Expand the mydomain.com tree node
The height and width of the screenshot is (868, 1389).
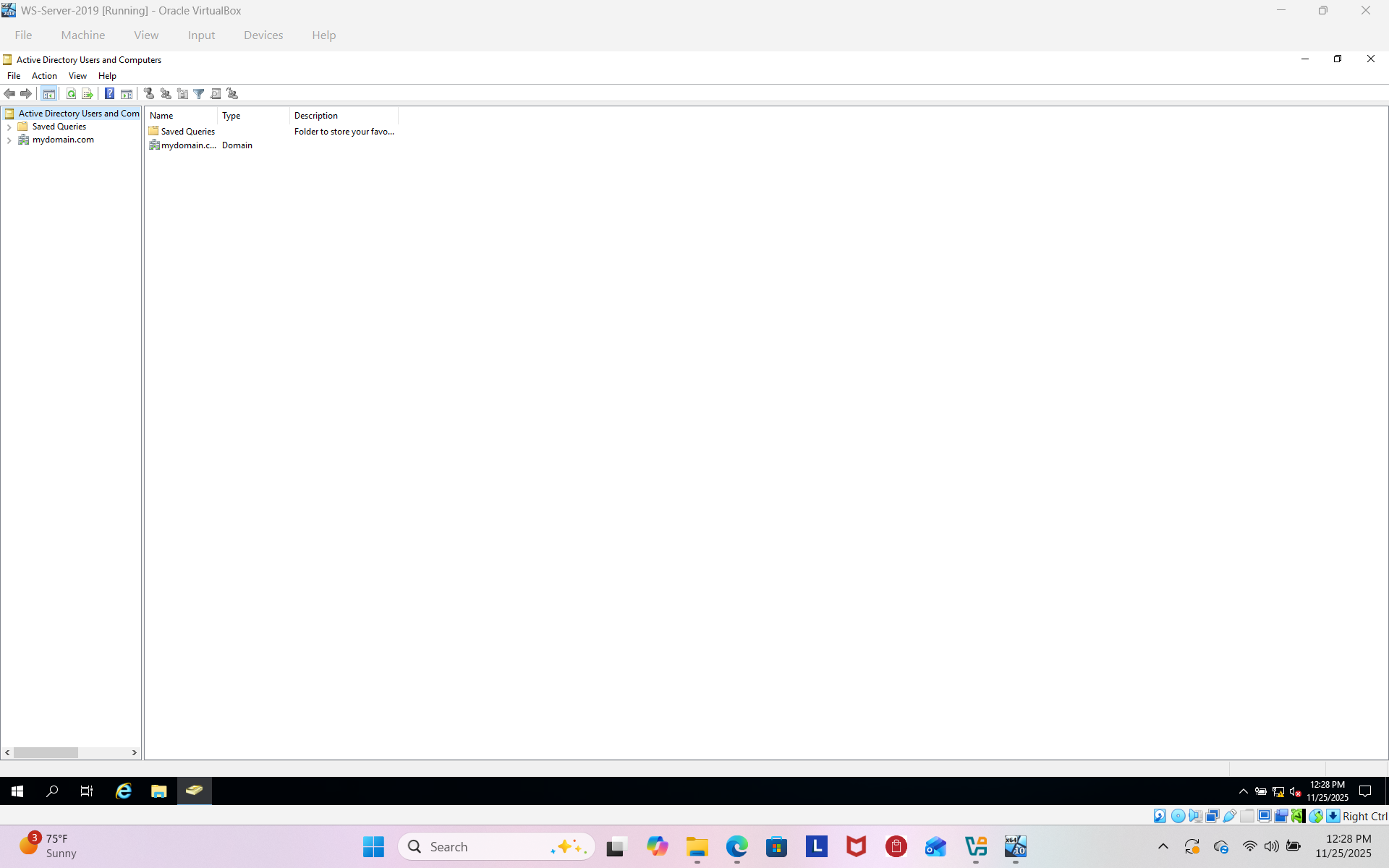pos(9,140)
